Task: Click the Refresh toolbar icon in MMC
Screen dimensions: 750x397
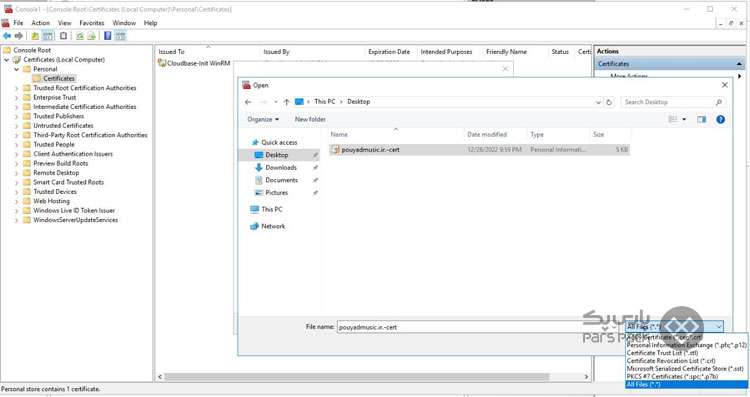Action: pyautogui.click(x=80, y=36)
